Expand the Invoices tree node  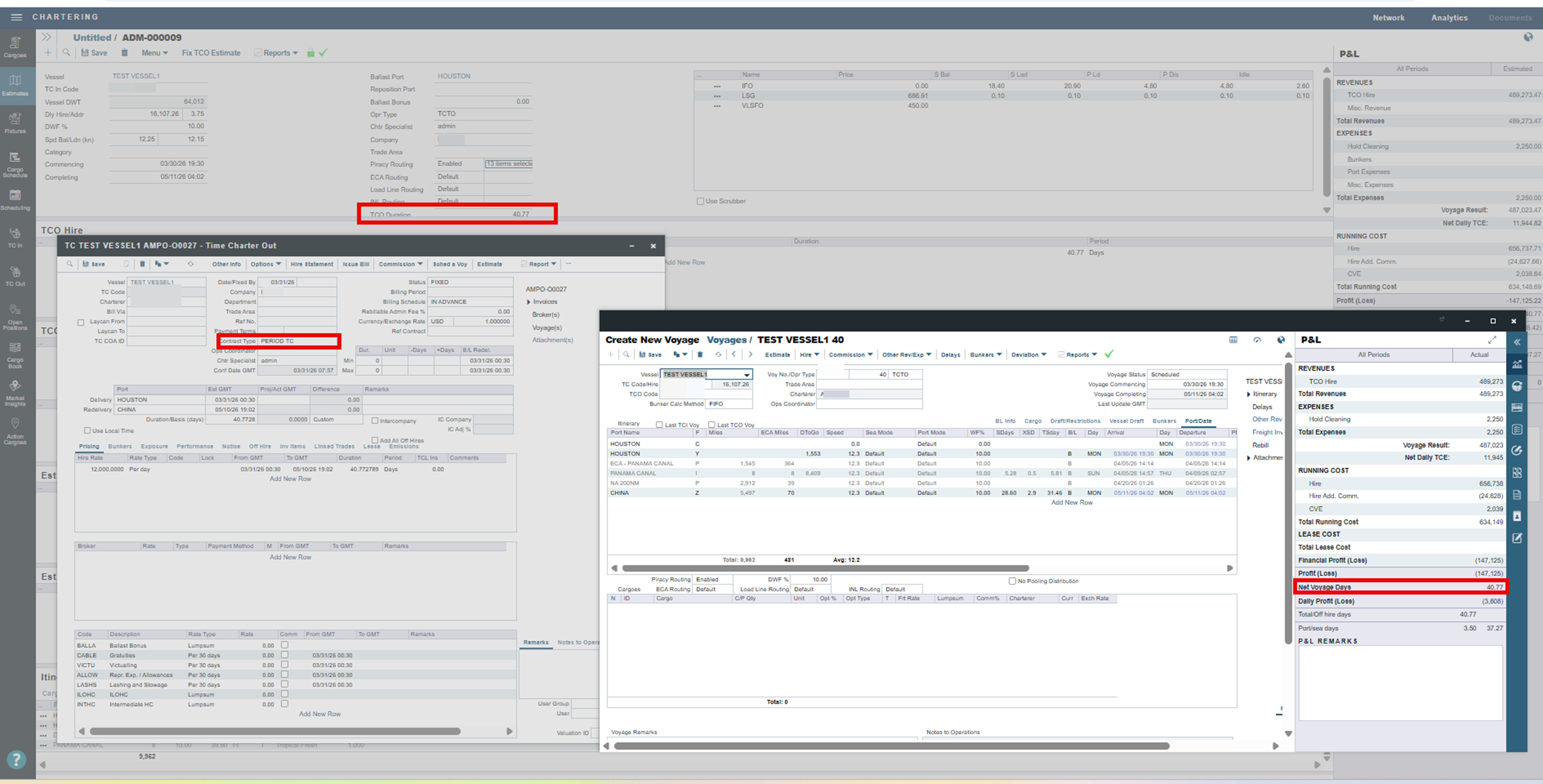coord(528,302)
